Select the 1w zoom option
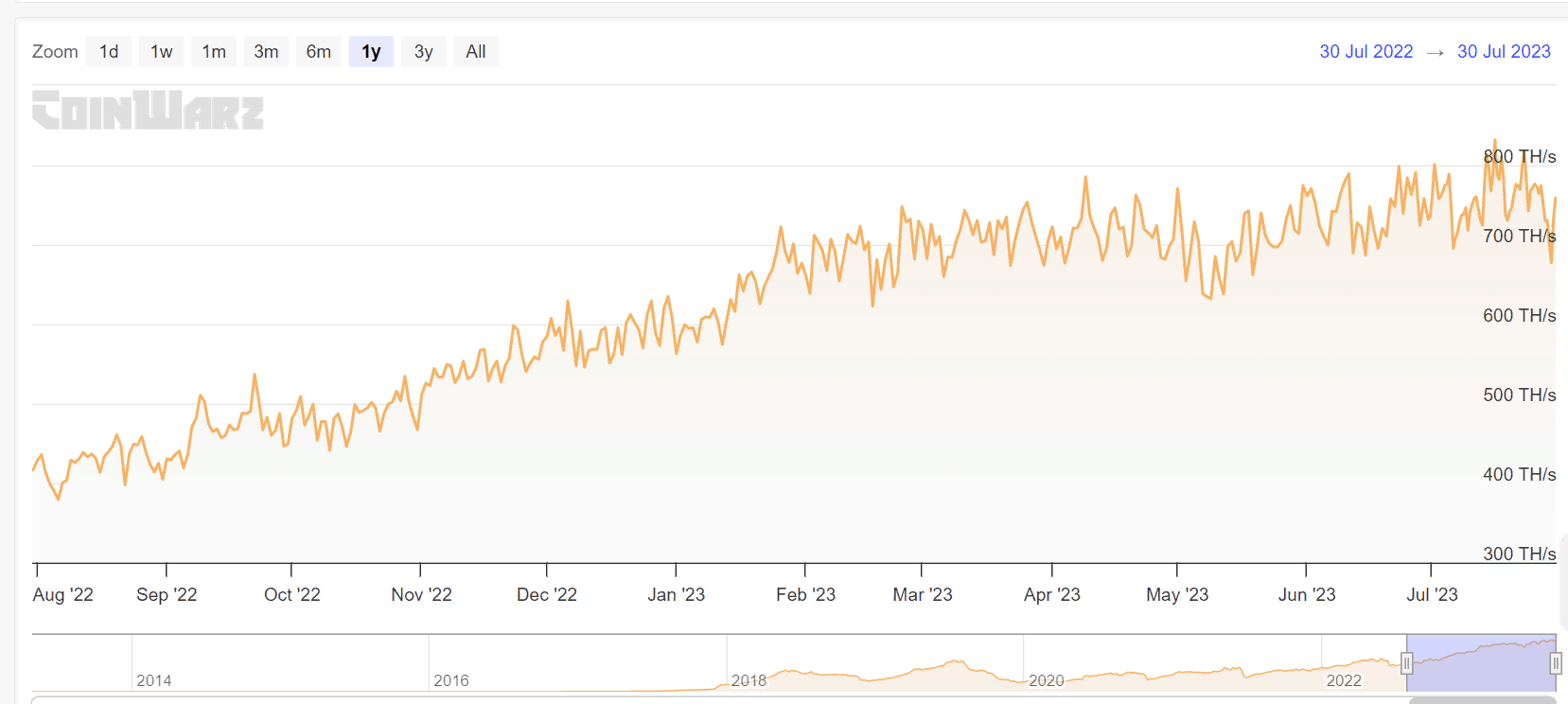1568x704 pixels. [x=162, y=52]
